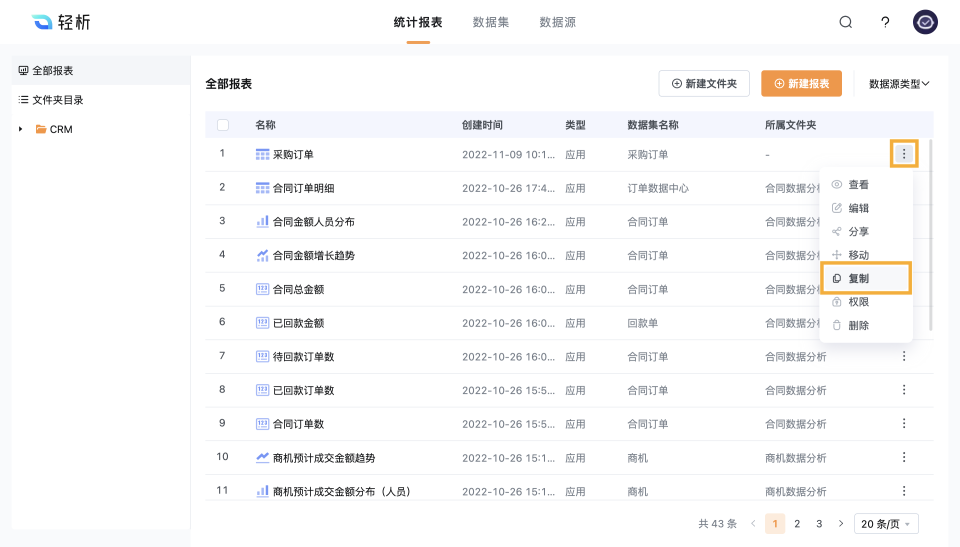Click the table icon beside 采购订单
960x547 pixels.
pos(262,154)
